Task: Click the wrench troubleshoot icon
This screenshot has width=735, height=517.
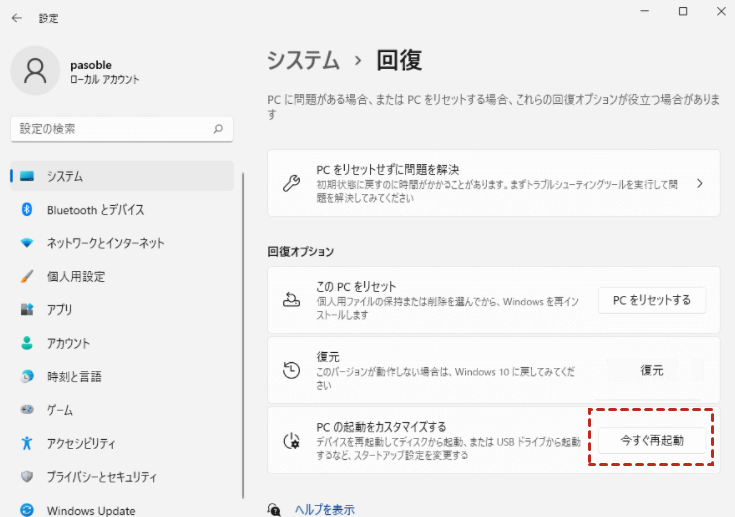Action: 291,183
